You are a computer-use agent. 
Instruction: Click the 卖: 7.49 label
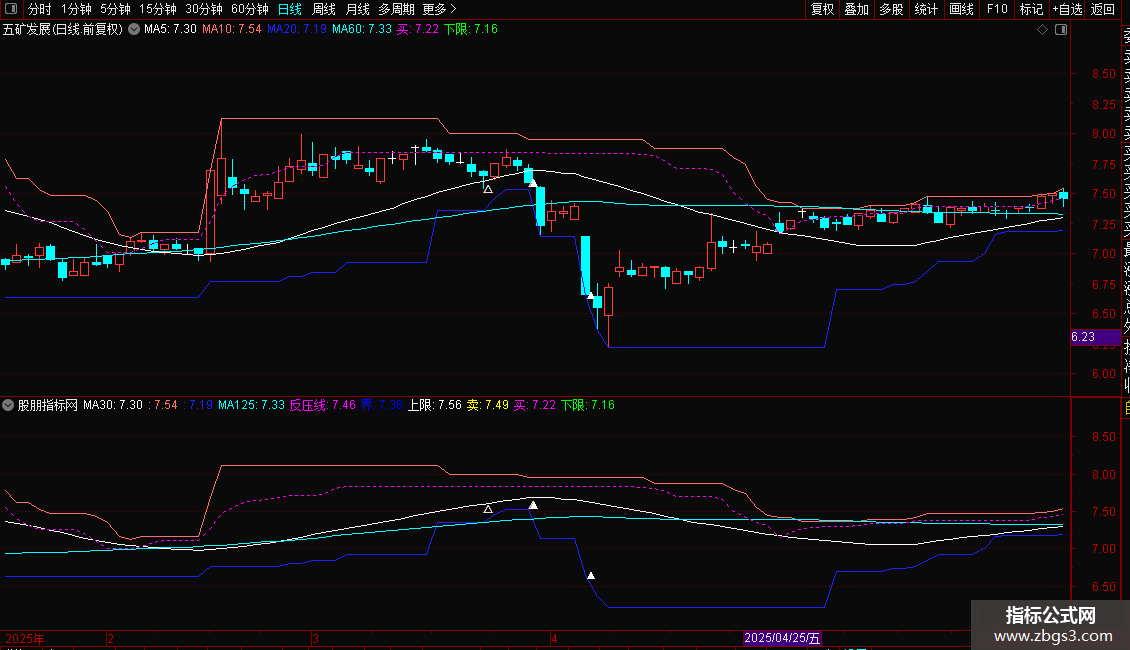(x=487, y=405)
